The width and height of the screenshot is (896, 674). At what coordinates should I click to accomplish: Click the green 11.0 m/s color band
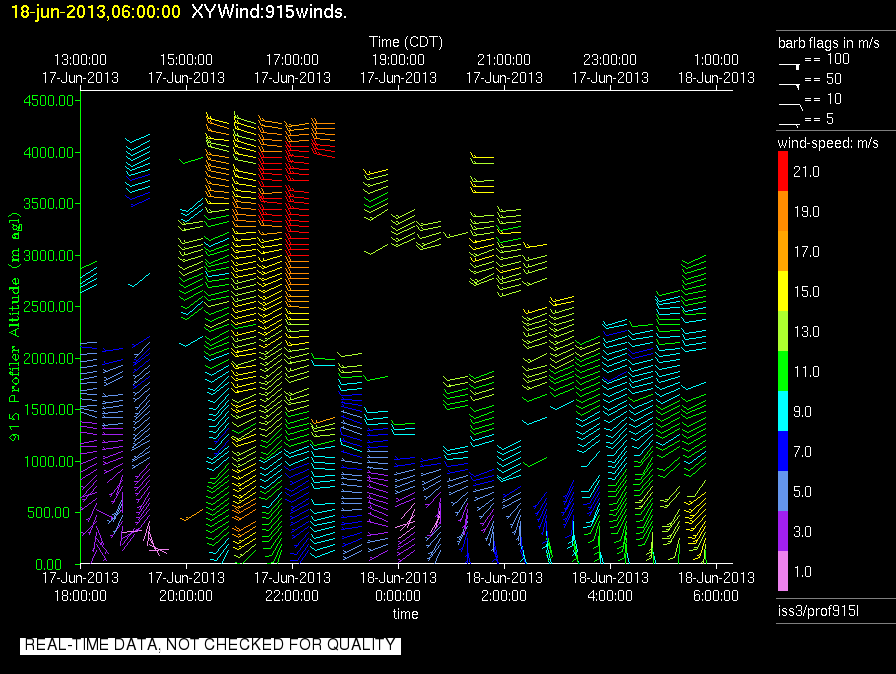tap(783, 371)
